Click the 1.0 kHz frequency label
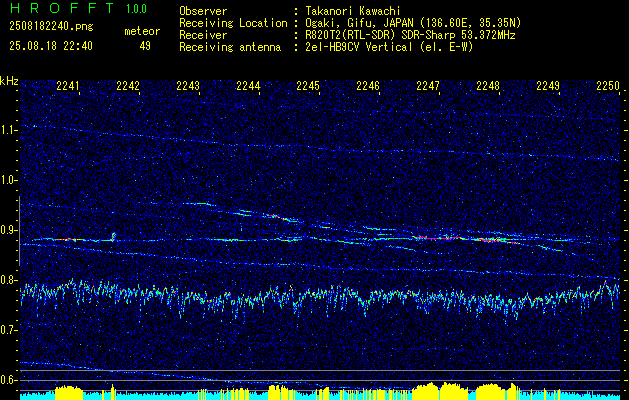The height and width of the screenshot is (400, 629). [x=8, y=180]
